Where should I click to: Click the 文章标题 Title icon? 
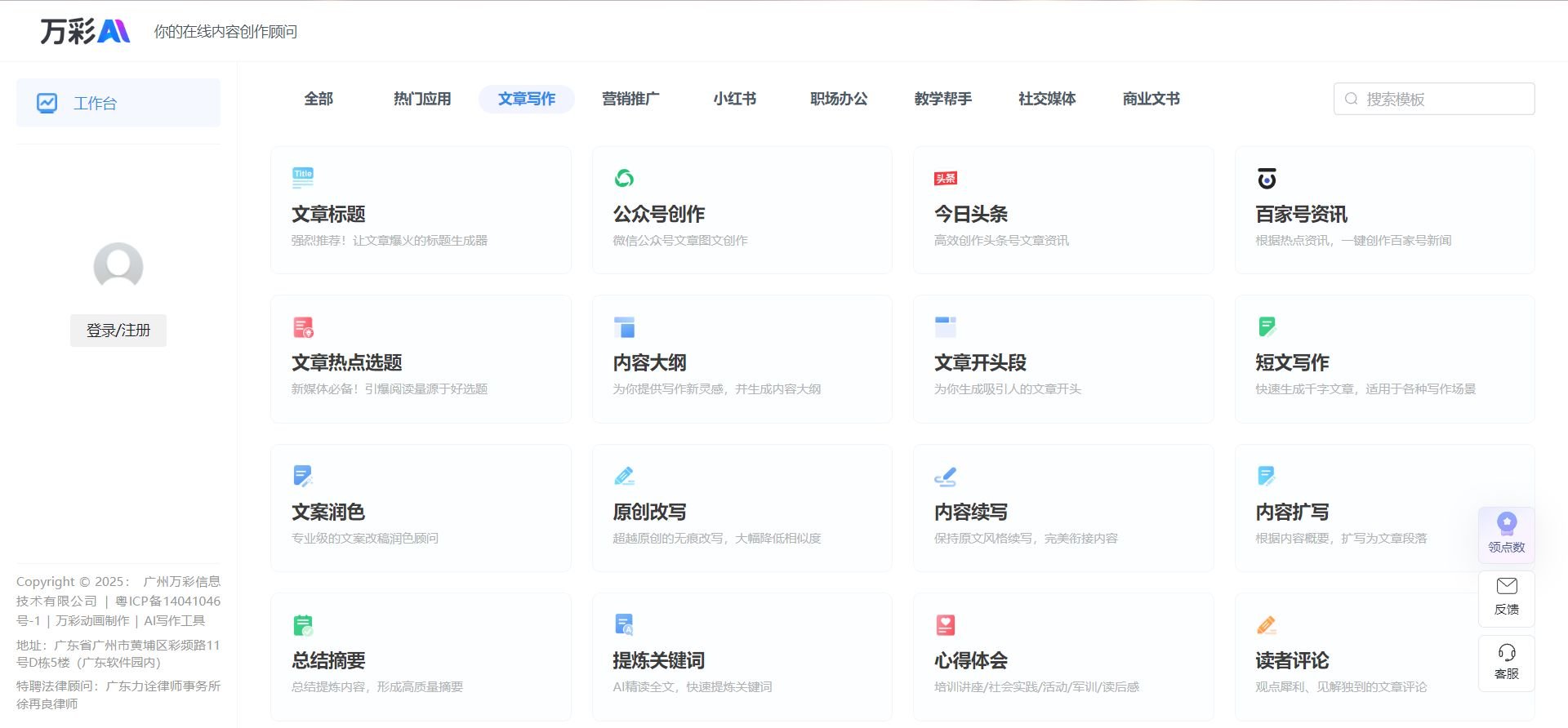tap(303, 177)
